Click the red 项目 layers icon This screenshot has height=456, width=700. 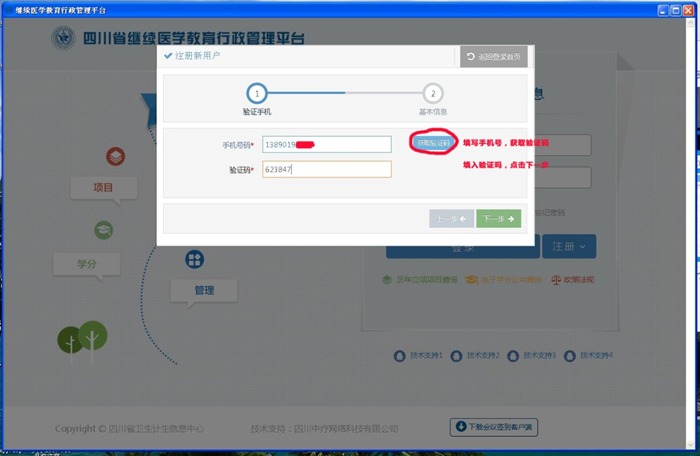[x=116, y=157]
